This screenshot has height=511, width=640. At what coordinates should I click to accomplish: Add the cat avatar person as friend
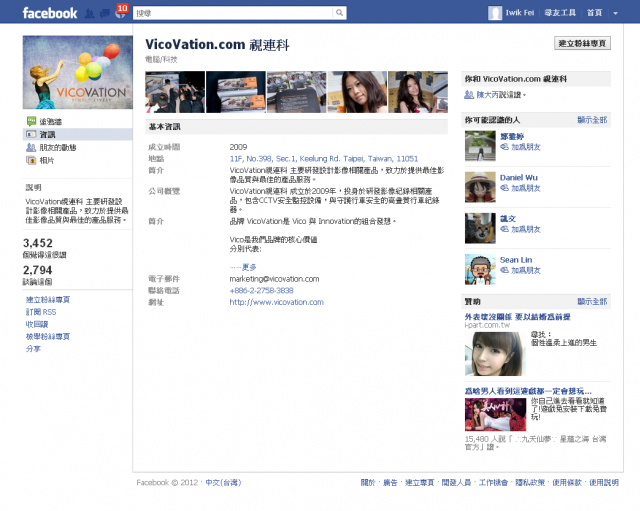pyautogui.click(x=526, y=229)
